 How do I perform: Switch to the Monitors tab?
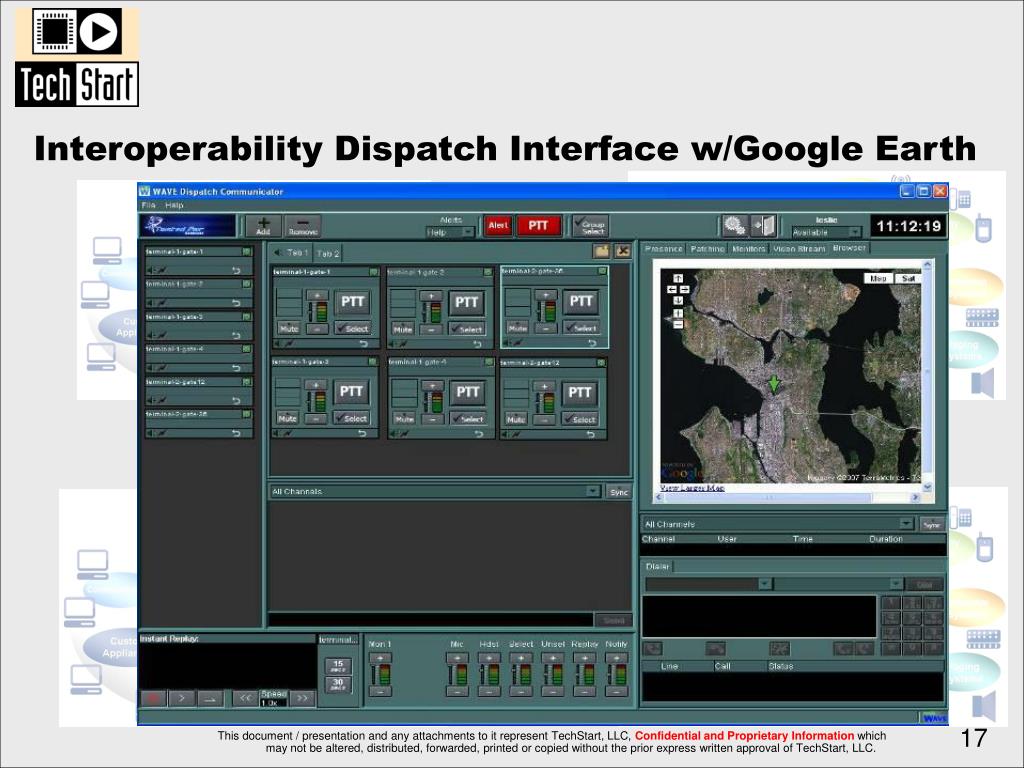pos(748,249)
